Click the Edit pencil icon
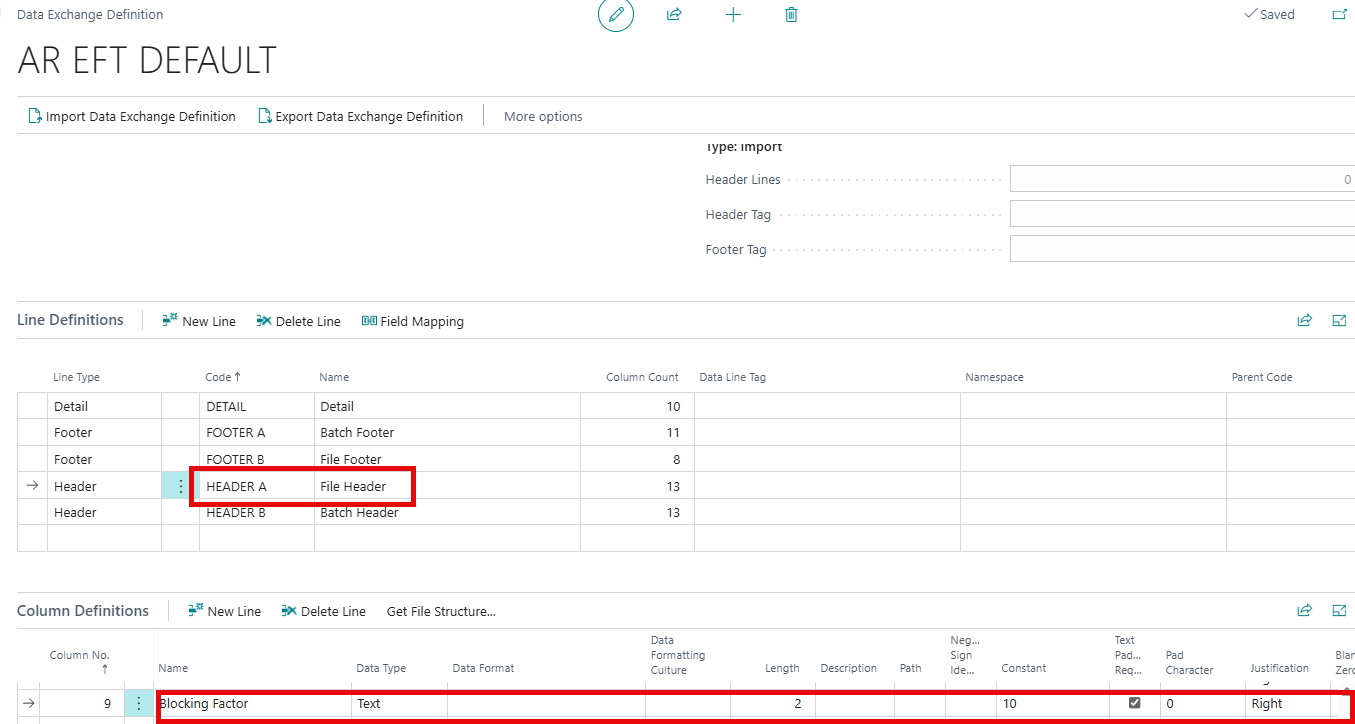Viewport: 1355px width, 724px height. [615, 15]
